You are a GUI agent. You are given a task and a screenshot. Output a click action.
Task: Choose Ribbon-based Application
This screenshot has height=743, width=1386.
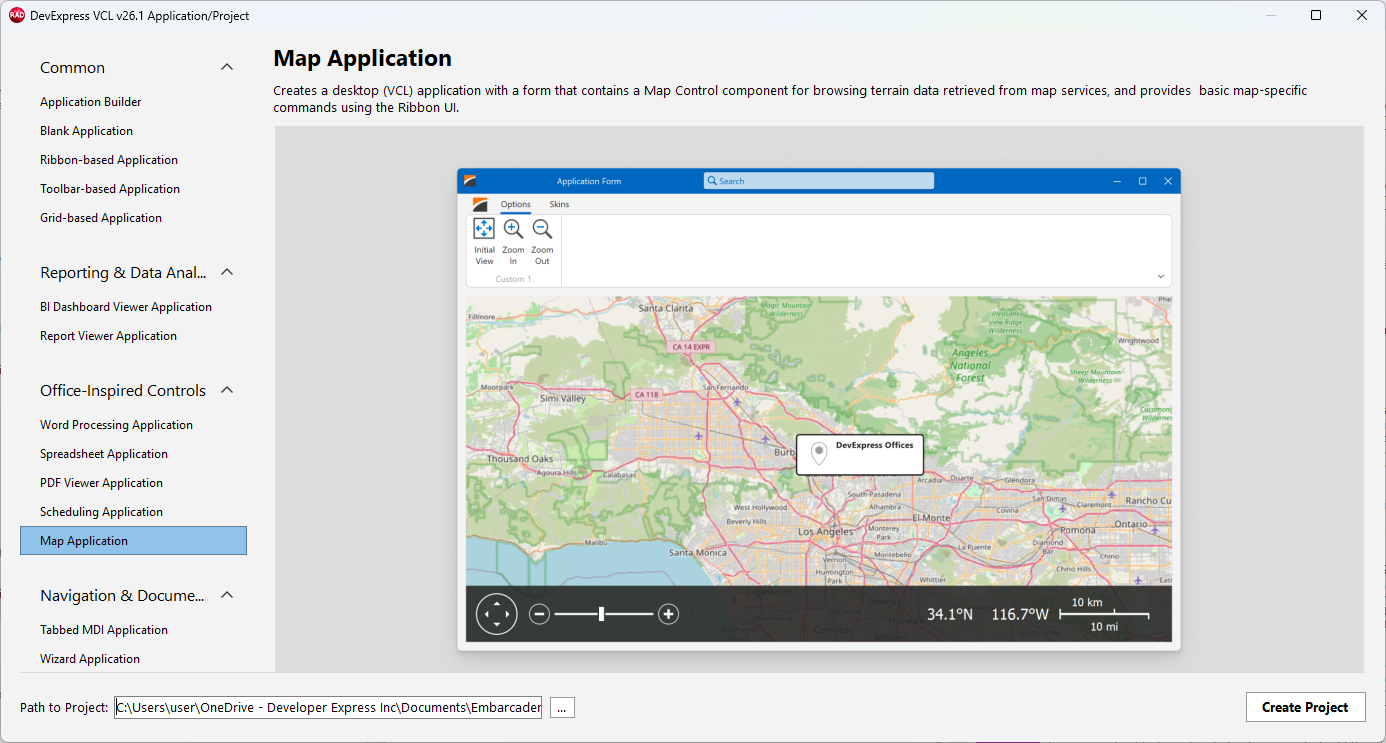(x=109, y=160)
